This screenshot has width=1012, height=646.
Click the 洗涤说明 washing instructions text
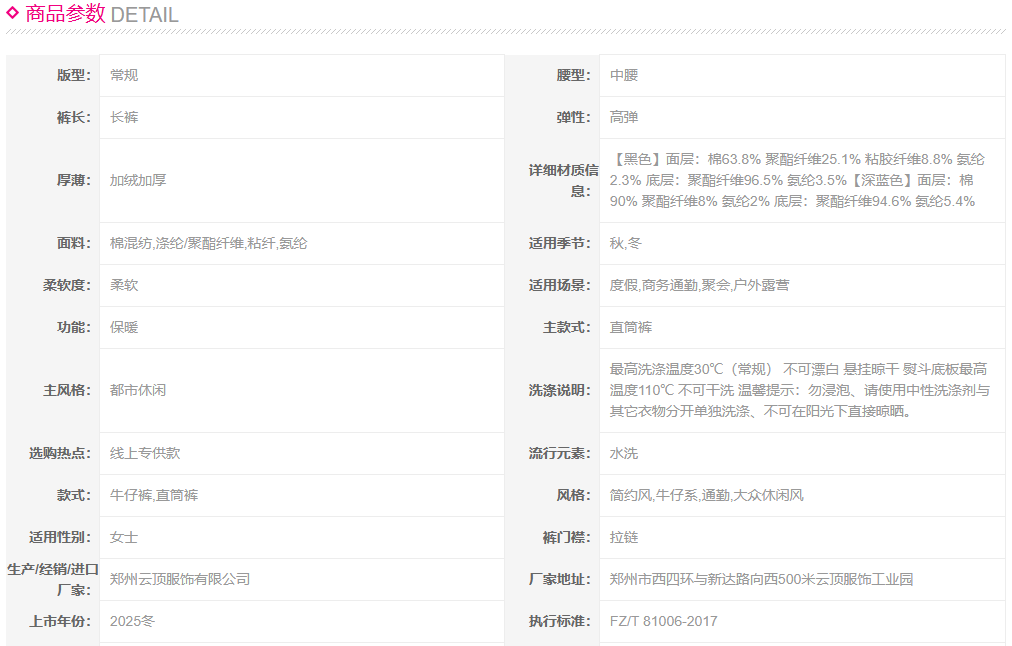(799, 390)
